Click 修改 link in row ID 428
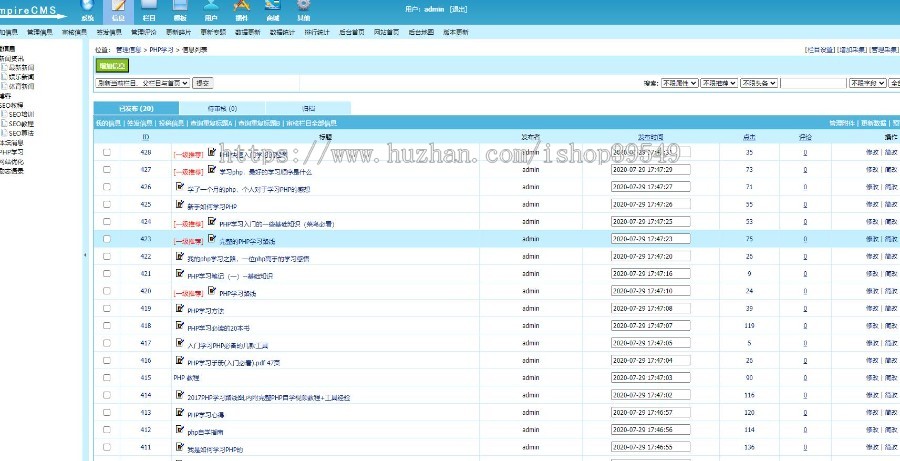 tap(872, 152)
